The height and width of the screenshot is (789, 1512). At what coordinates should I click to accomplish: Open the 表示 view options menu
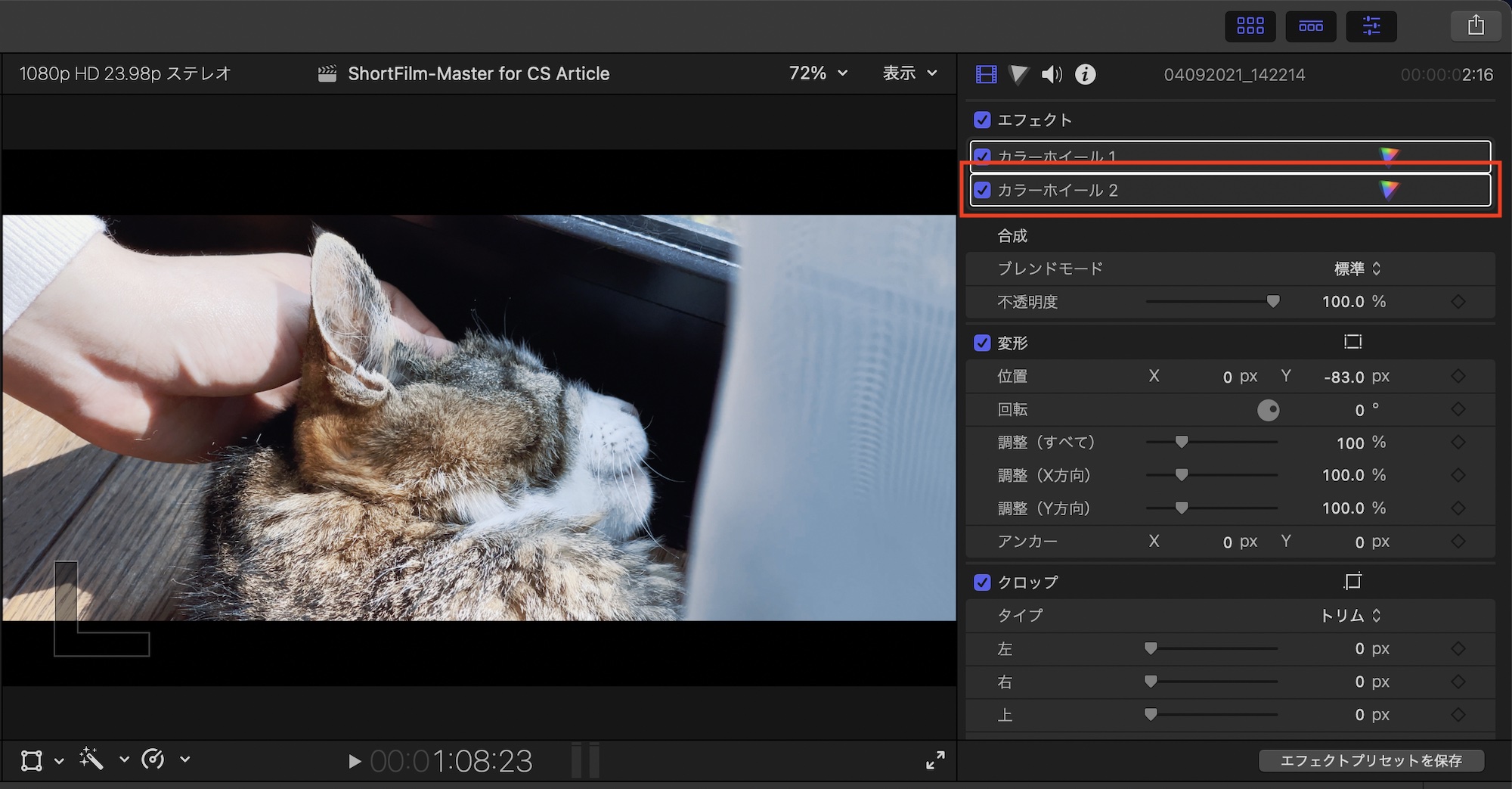click(909, 73)
